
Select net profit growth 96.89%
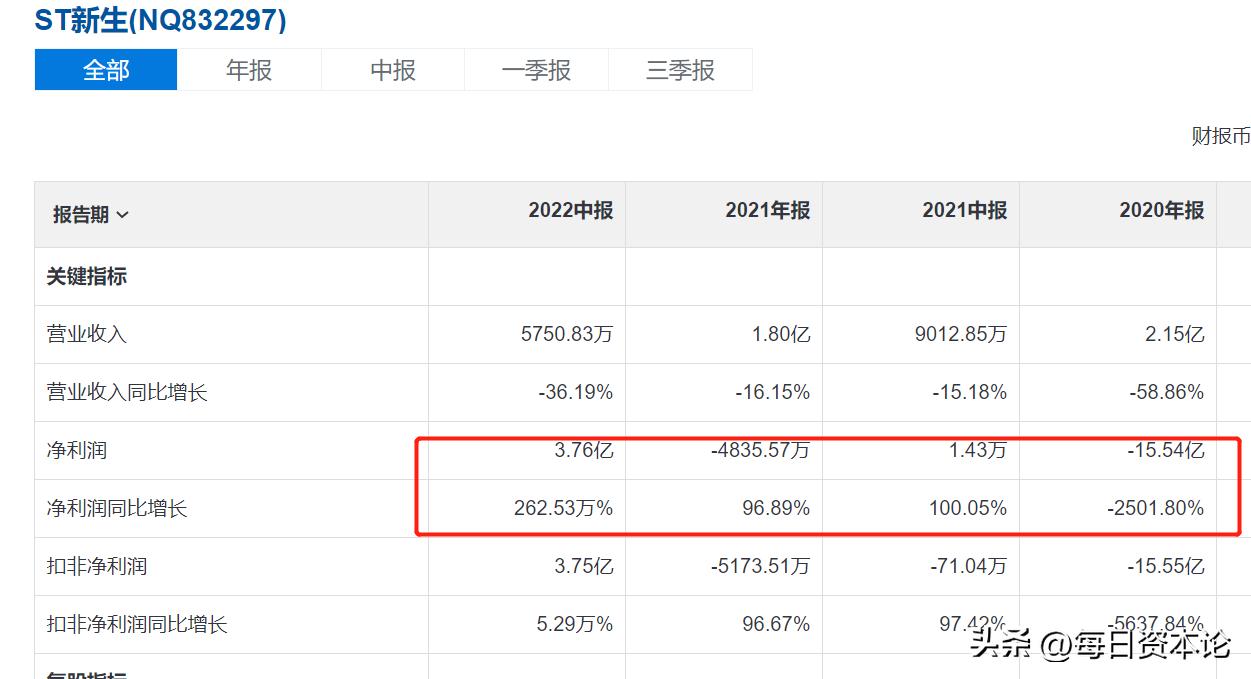pyautogui.click(x=776, y=509)
